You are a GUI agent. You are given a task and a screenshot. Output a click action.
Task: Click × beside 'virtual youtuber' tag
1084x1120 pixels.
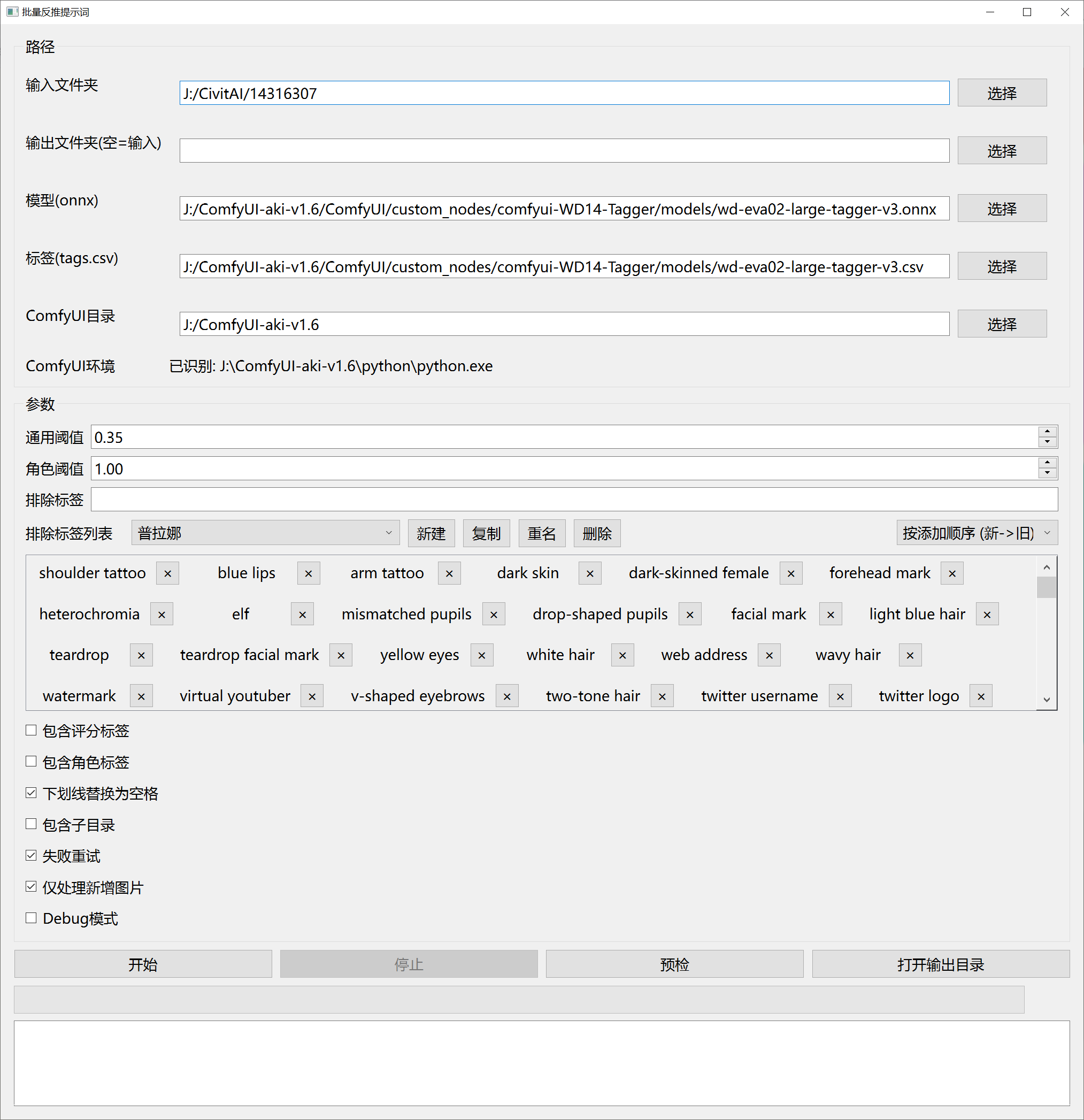(x=312, y=696)
